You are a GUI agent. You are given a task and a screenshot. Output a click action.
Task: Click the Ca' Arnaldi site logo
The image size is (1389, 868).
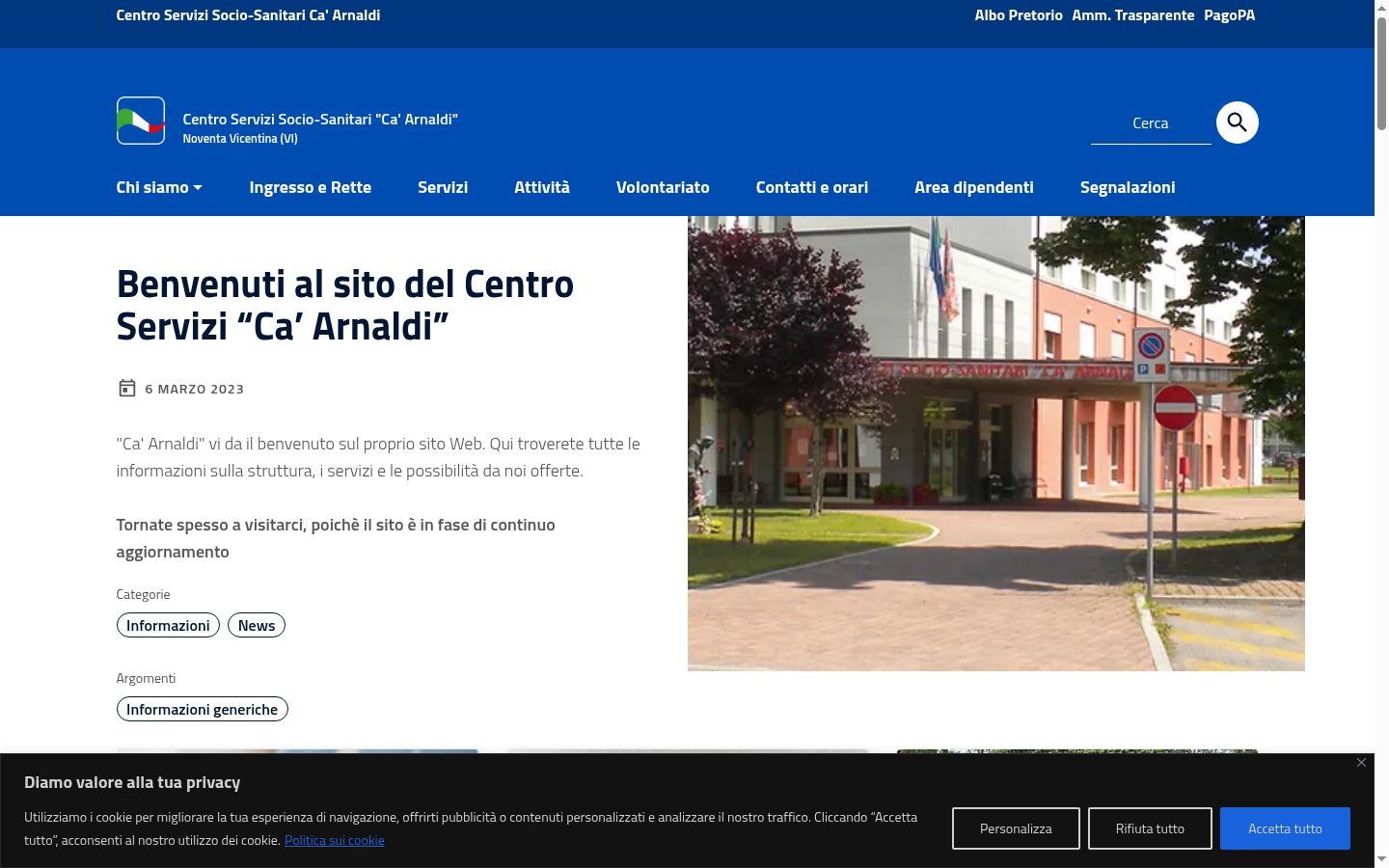pos(141,121)
